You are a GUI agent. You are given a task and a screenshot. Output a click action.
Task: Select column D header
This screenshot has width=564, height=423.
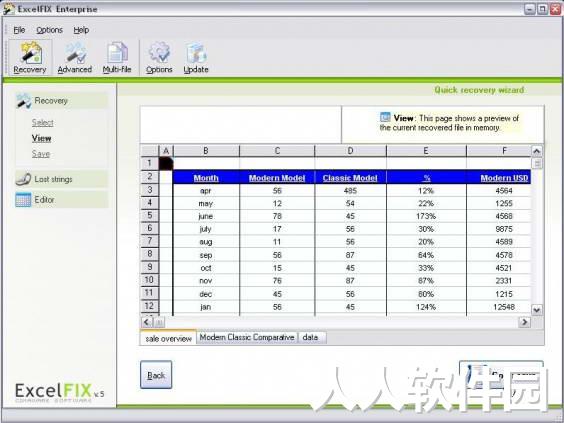pyautogui.click(x=350, y=151)
